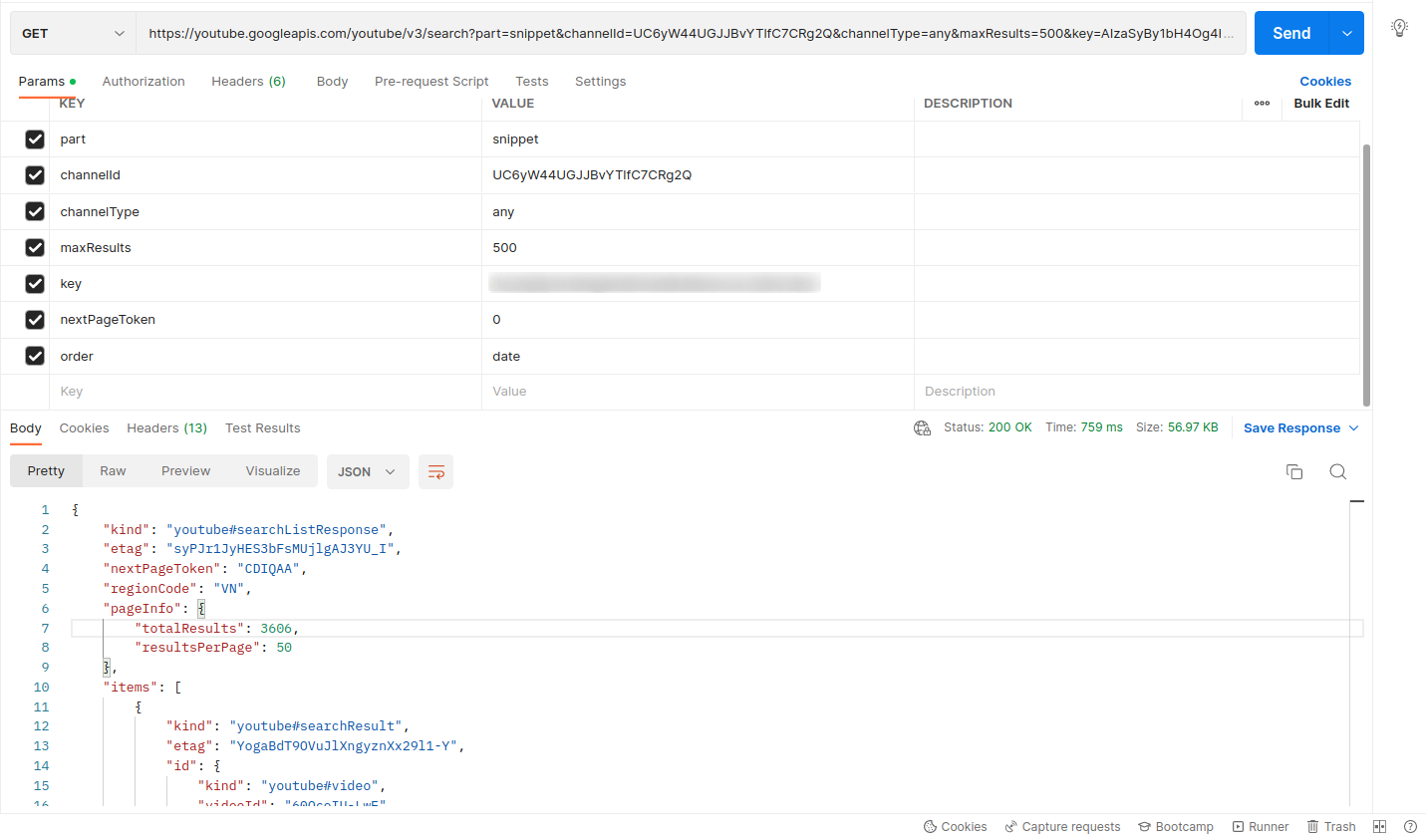Open the JSON format dropdown
Image resolution: width=1426 pixels, height=840 pixels.
point(367,472)
